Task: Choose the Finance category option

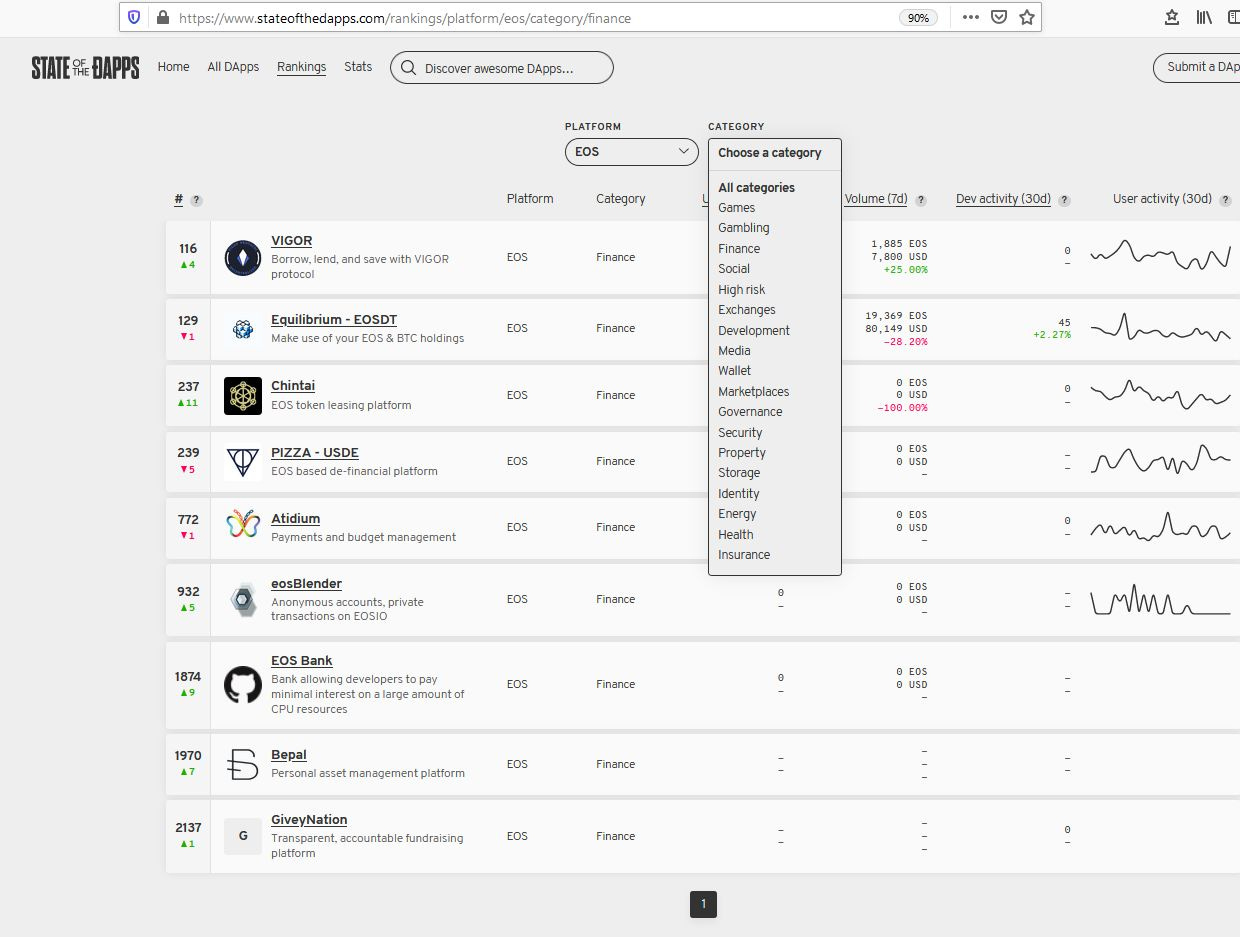Action: click(739, 249)
